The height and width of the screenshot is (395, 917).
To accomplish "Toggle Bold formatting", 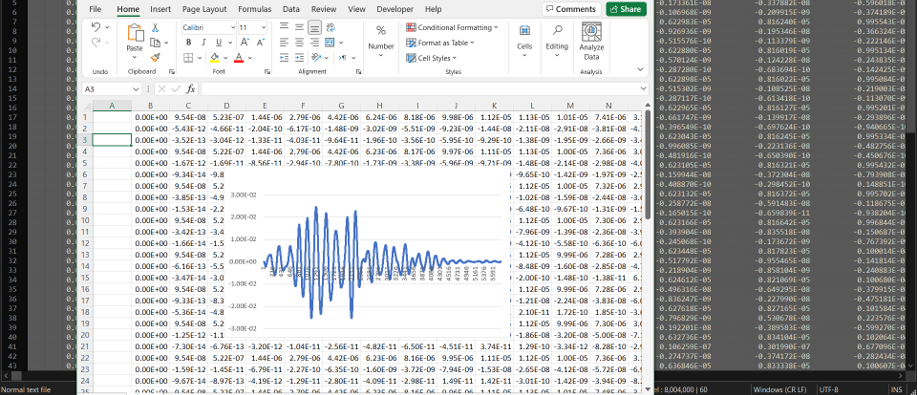I will pos(188,42).
